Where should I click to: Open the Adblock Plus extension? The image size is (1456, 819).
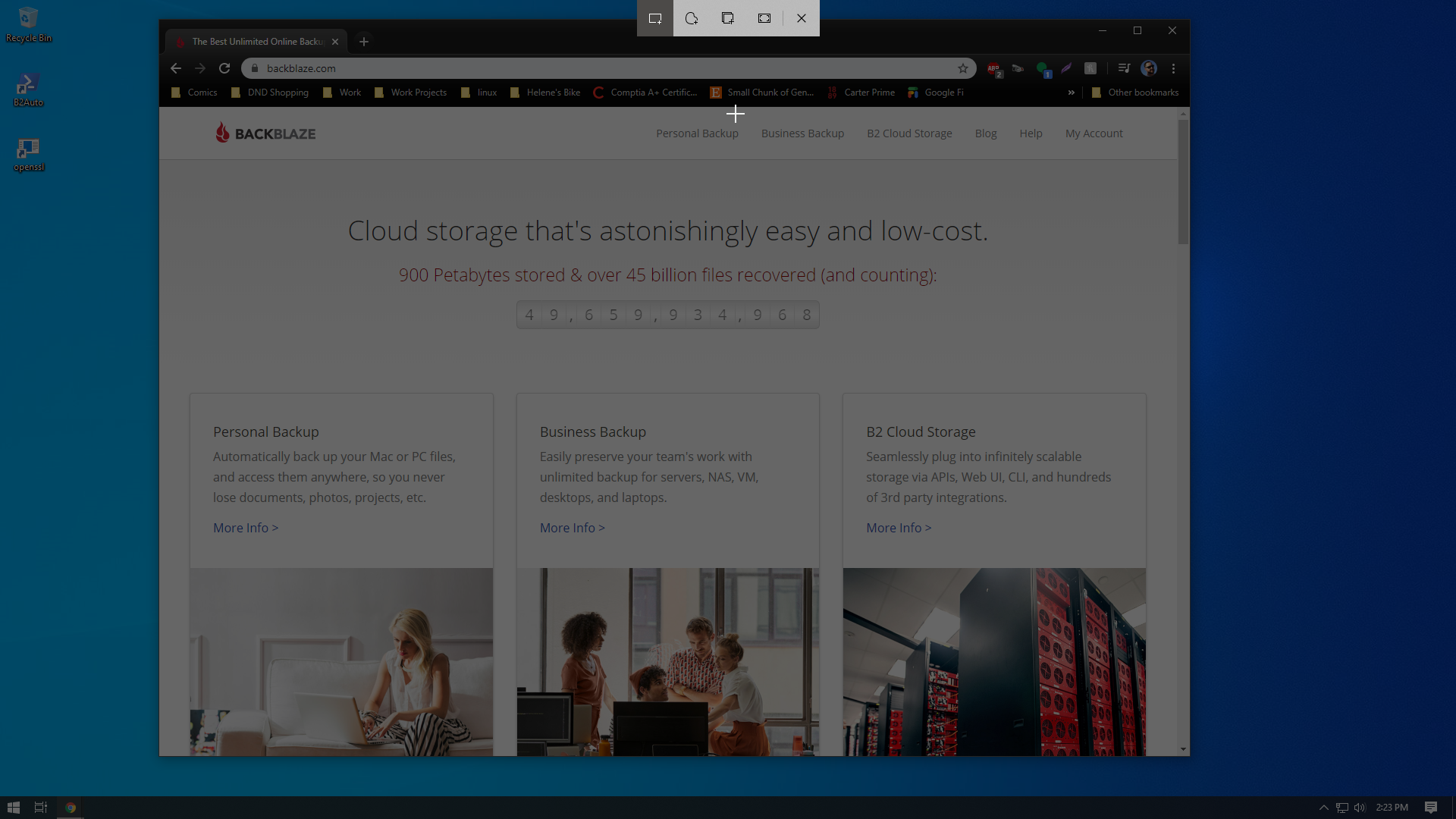(x=994, y=69)
